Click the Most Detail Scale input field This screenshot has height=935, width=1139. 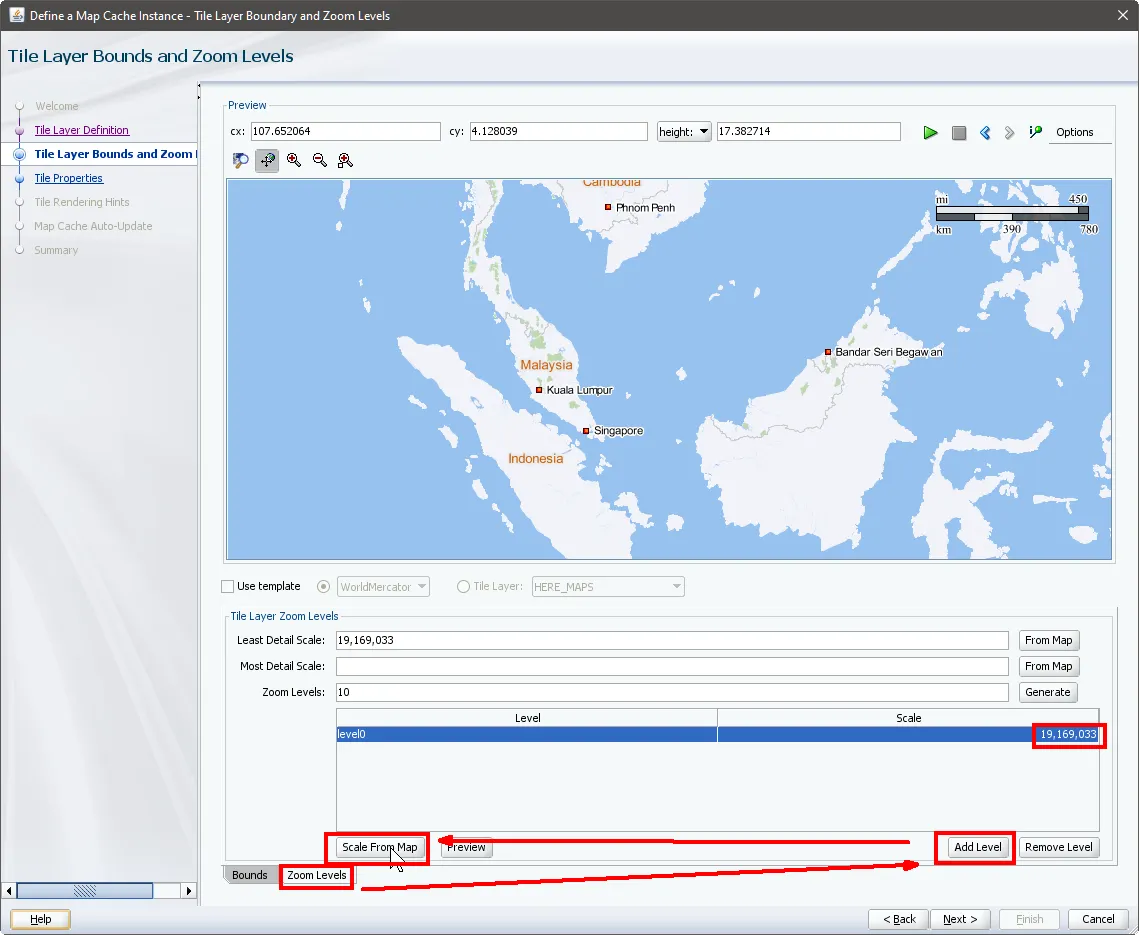(671, 666)
